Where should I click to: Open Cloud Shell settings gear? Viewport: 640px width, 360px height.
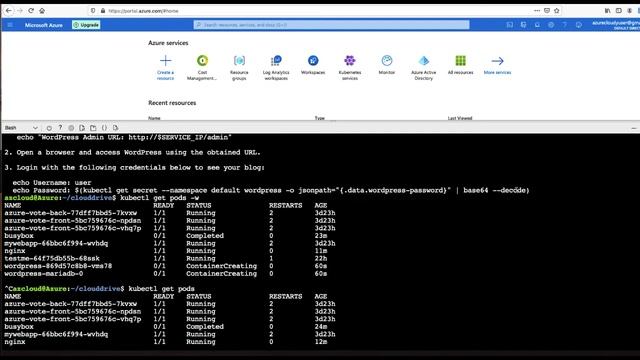click(x=71, y=128)
